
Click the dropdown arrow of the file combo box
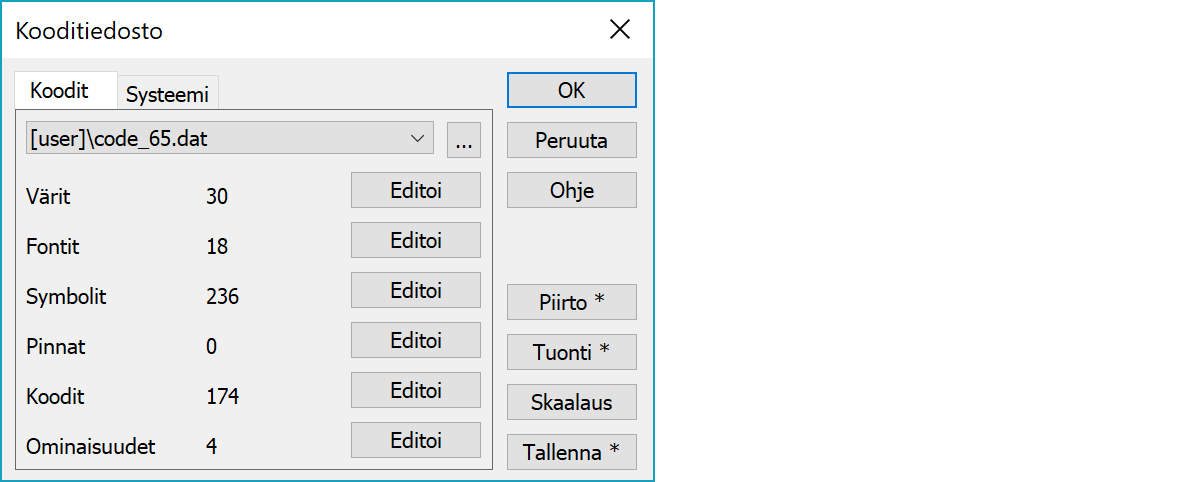[418, 139]
